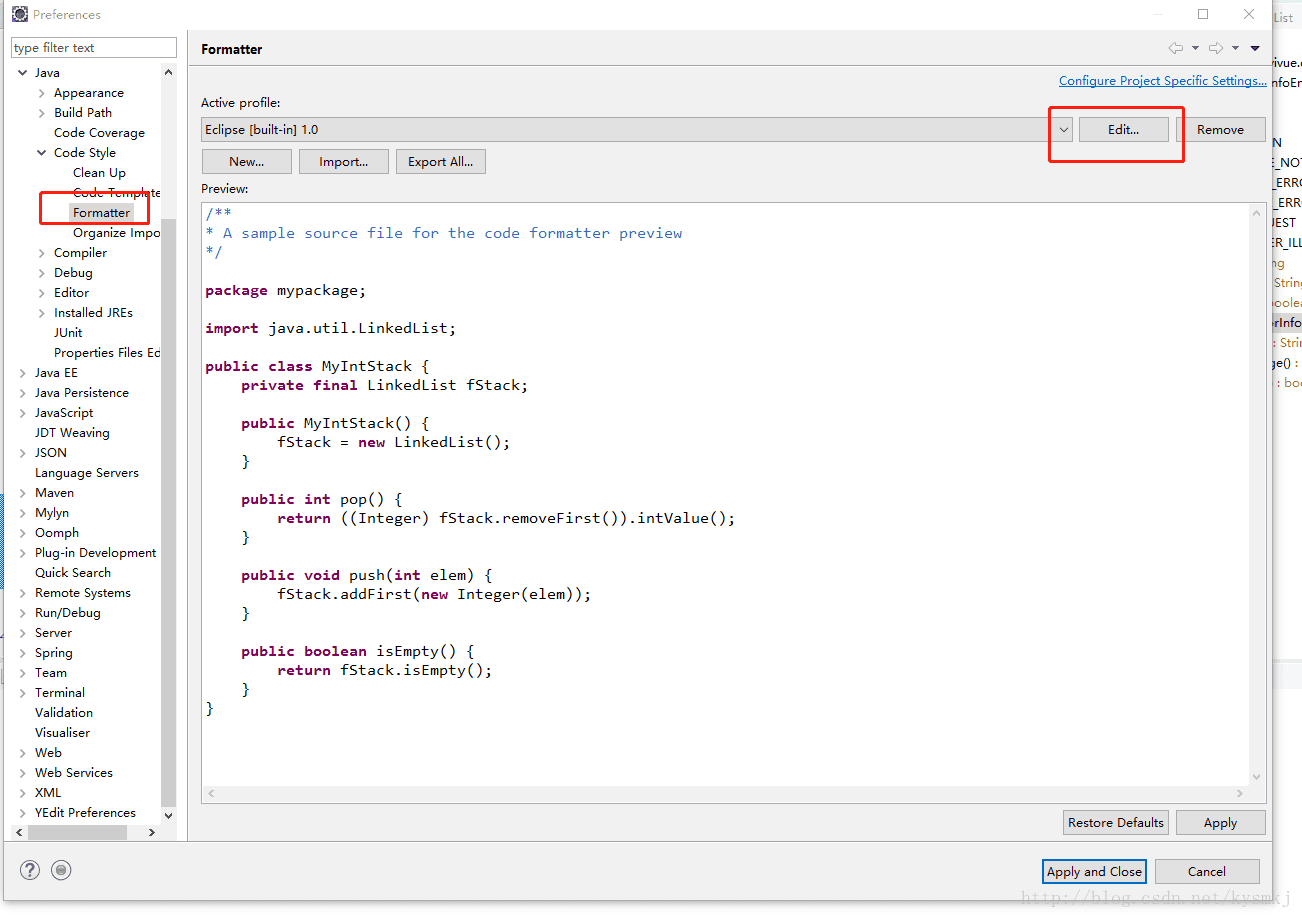Select the Formatter tree item
This screenshot has height=918, width=1302.
click(x=101, y=213)
